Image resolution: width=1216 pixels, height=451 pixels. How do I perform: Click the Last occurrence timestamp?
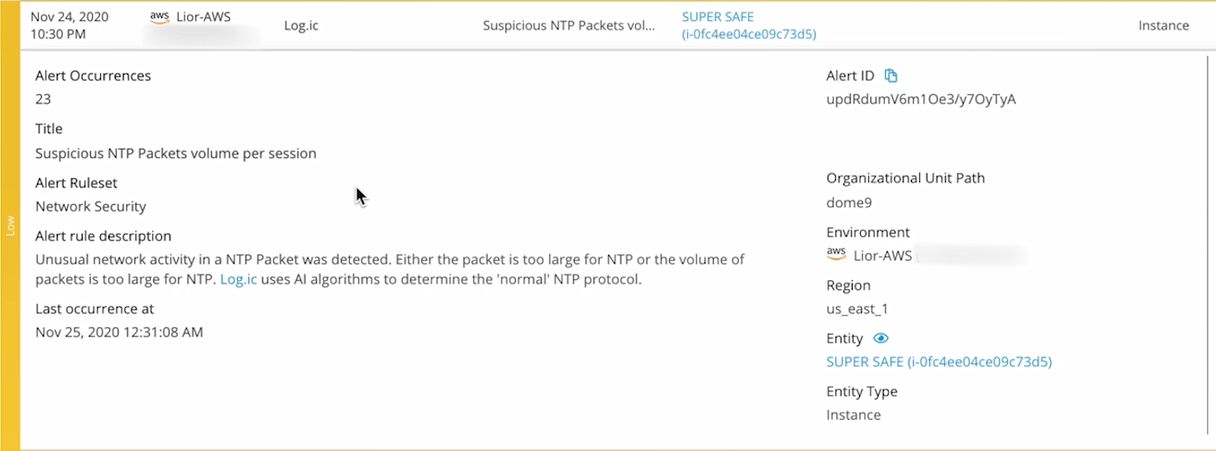pyautogui.click(x=119, y=332)
